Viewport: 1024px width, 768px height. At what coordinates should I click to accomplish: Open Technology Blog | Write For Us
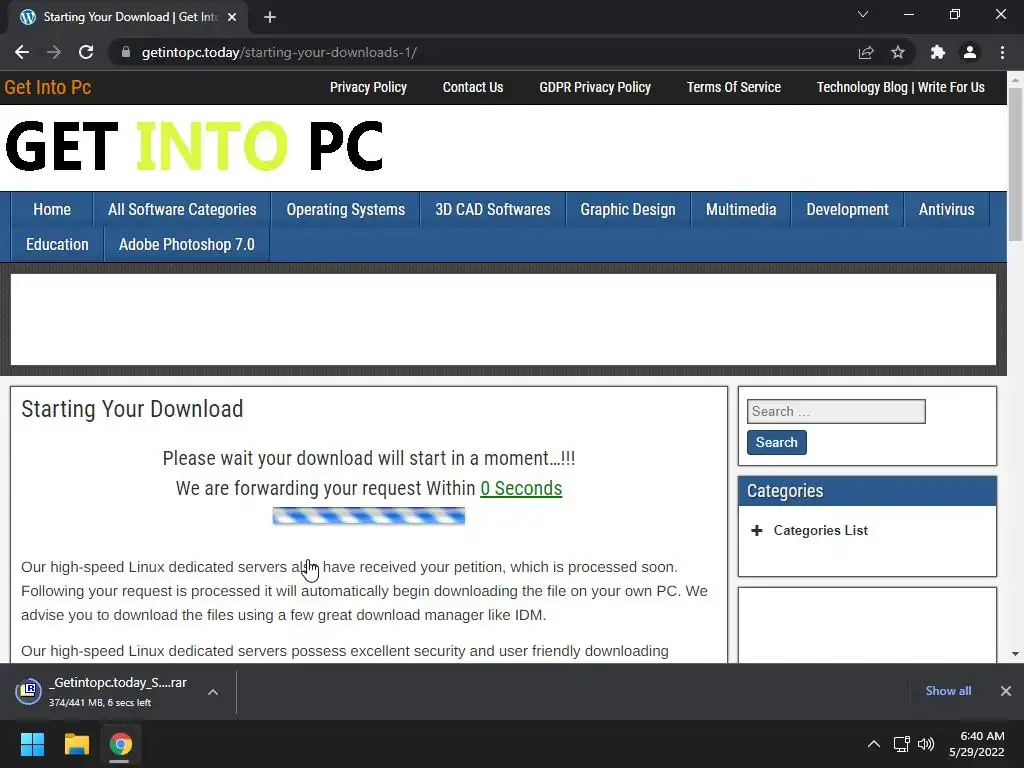click(901, 87)
